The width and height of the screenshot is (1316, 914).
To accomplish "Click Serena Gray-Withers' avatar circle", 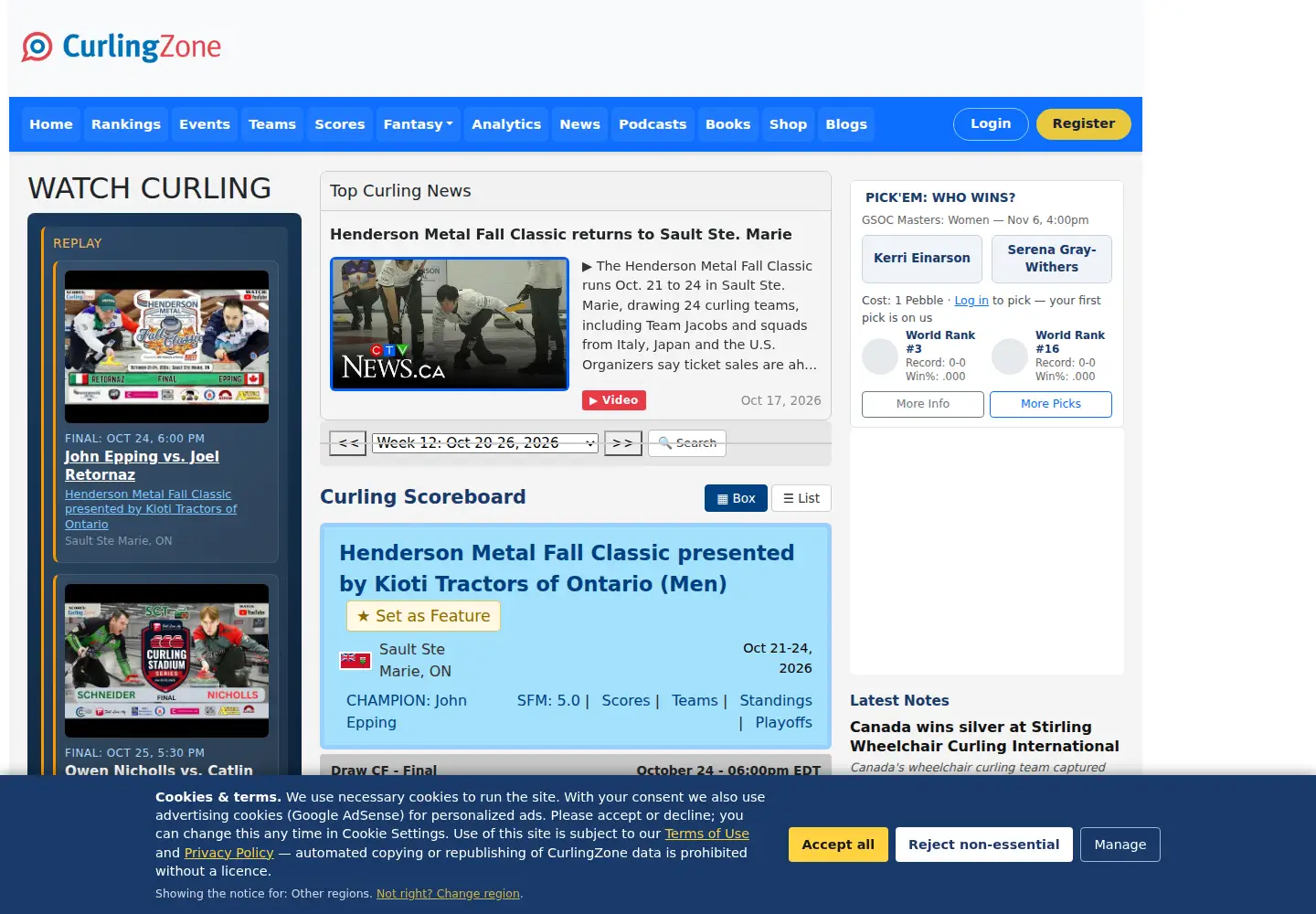I will 1010,356.
